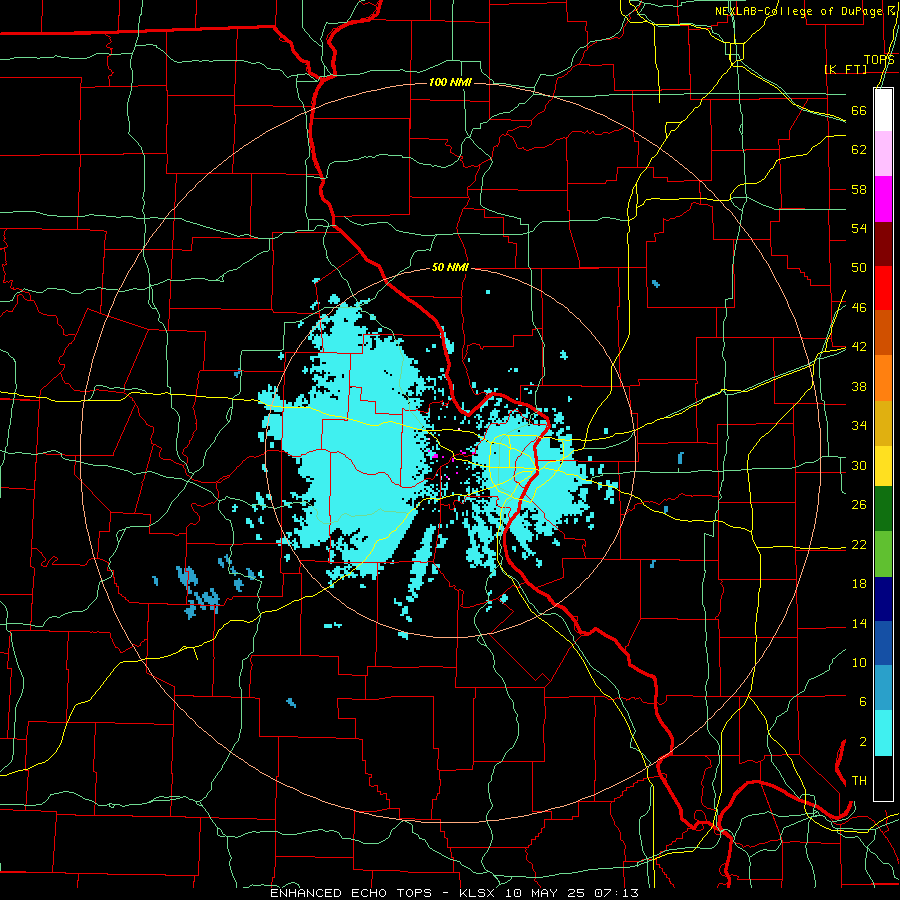Click the '14' legend value
Screen dimensions: 900x900
click(859, 623)
